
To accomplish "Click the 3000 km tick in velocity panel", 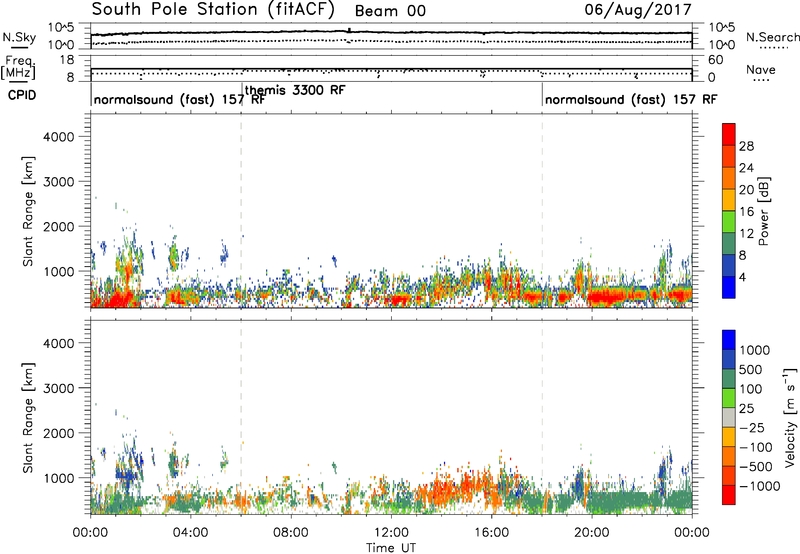I will tap(59, 388).
